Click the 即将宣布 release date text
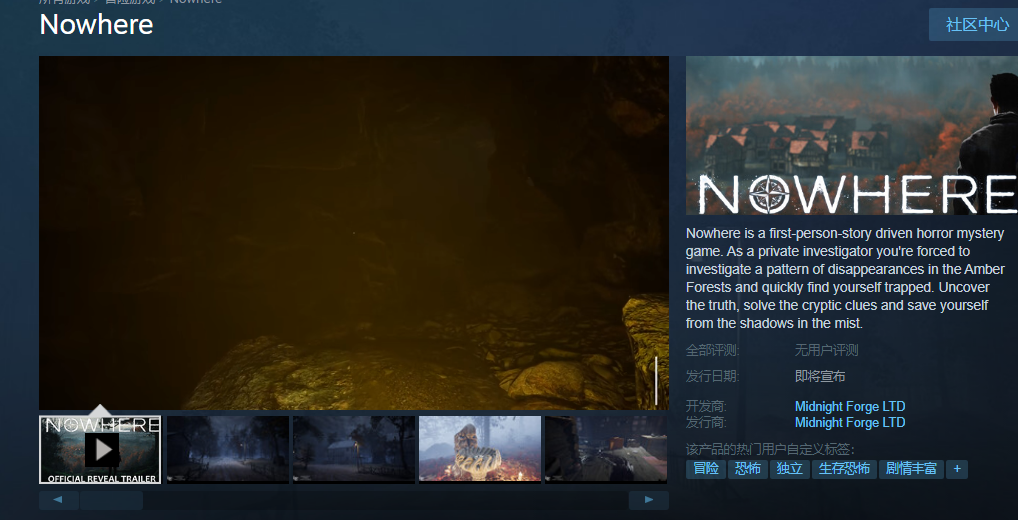Viewport: 1018px width, 520px height. [x=820, y=377]
